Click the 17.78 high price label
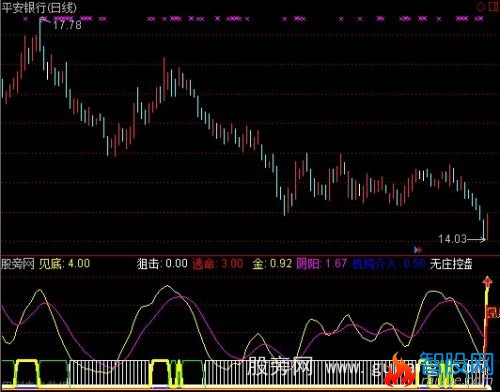The image size is (500, 392). 67,25
